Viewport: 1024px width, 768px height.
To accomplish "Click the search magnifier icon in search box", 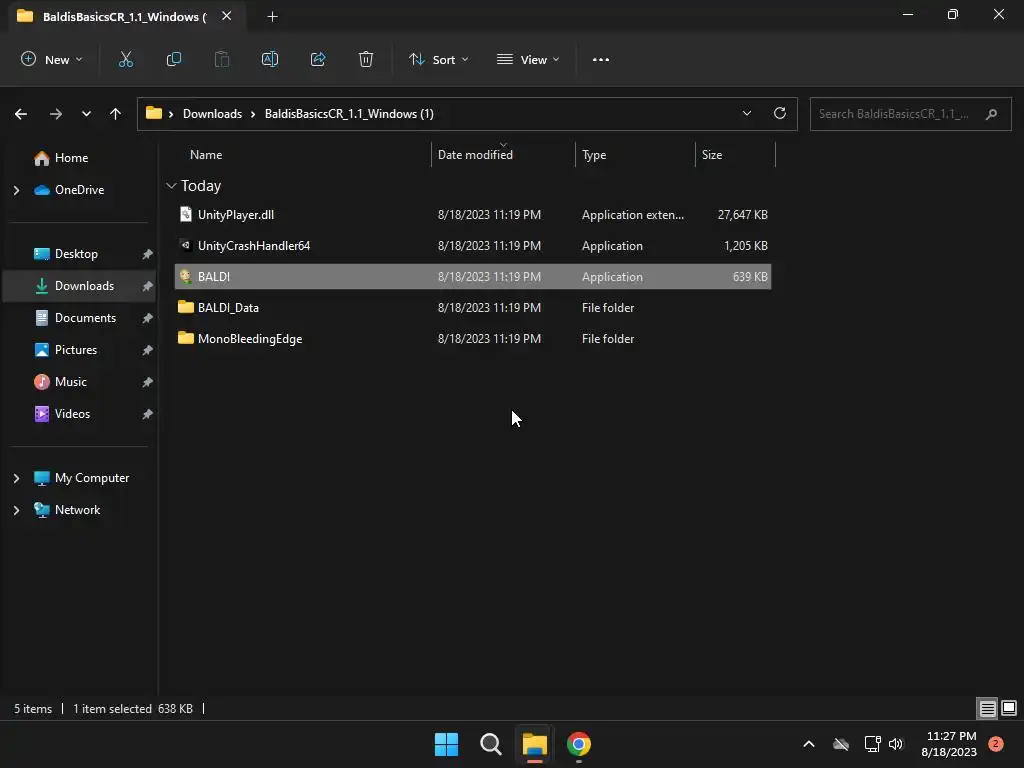I will coord(991,114).
